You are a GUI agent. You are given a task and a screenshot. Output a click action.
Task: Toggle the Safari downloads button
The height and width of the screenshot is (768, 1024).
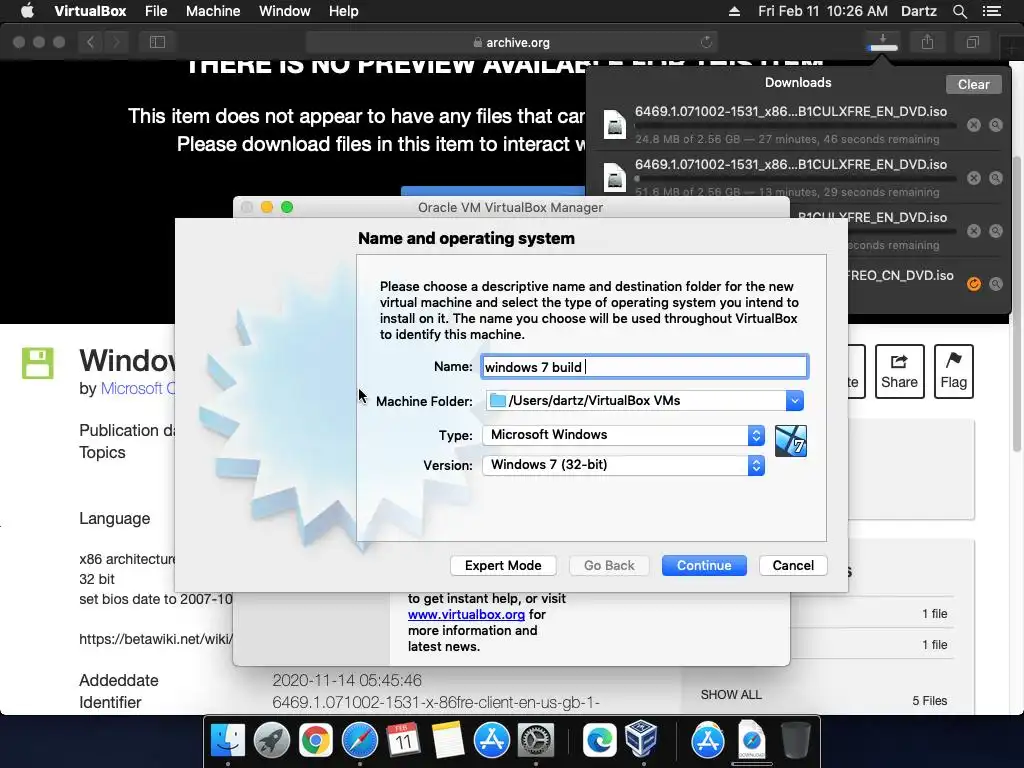[x=883, y=42]
